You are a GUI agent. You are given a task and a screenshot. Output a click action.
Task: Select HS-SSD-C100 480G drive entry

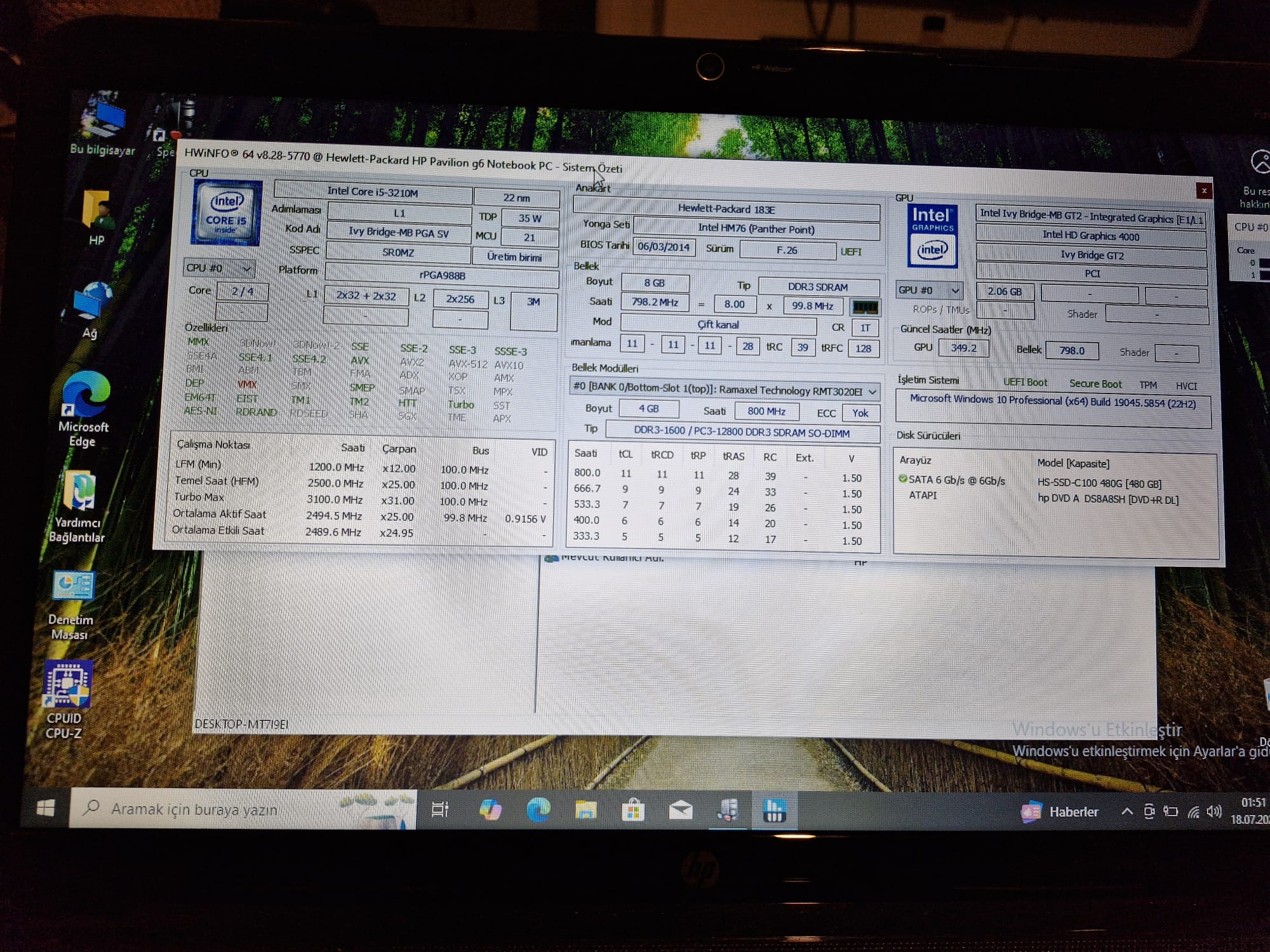(1099, 483)
